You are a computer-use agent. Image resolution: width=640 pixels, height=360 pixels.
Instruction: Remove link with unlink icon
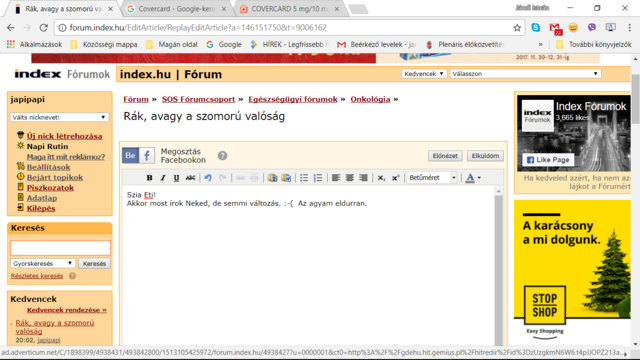[254, 178]
